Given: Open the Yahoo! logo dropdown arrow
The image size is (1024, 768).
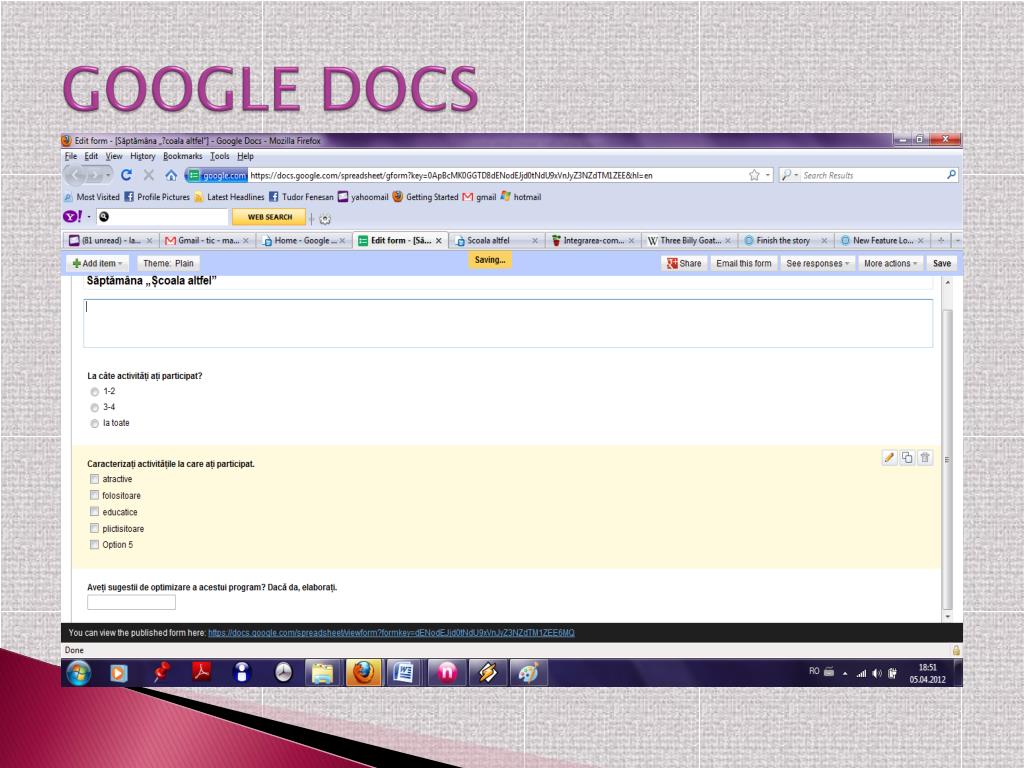Looking at the screenshot, I should pos(89,217).
